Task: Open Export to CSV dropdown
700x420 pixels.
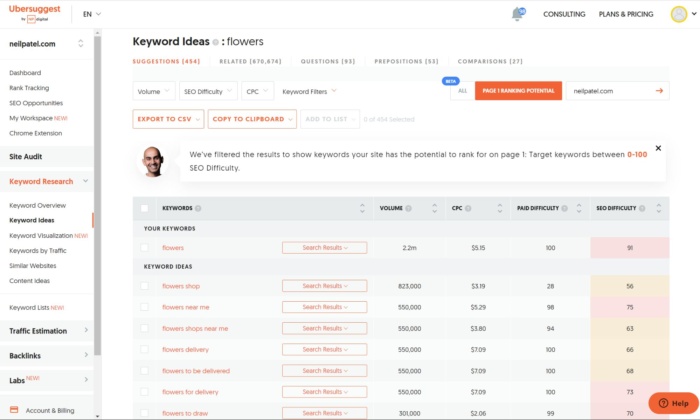Action: (168, 119)
